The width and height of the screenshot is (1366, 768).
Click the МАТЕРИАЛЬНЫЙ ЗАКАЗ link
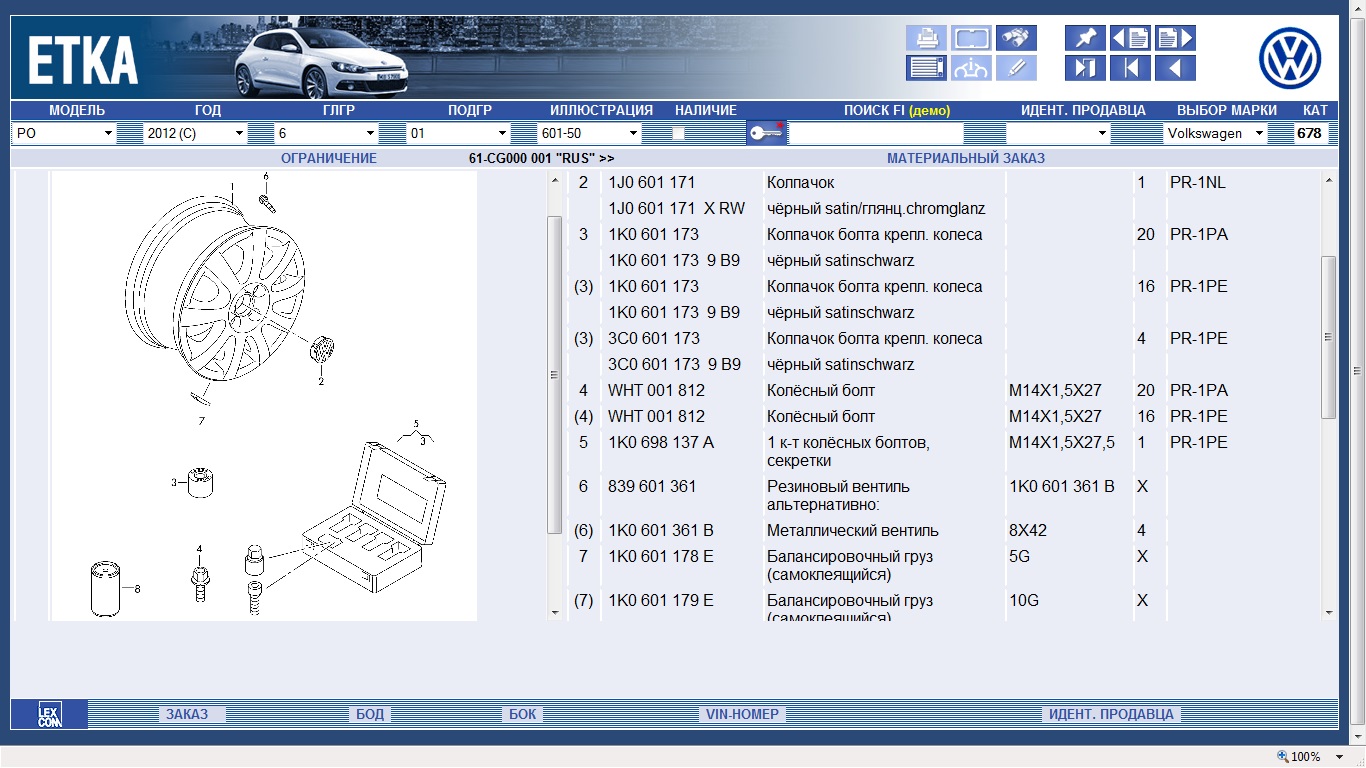pos(966,158)
